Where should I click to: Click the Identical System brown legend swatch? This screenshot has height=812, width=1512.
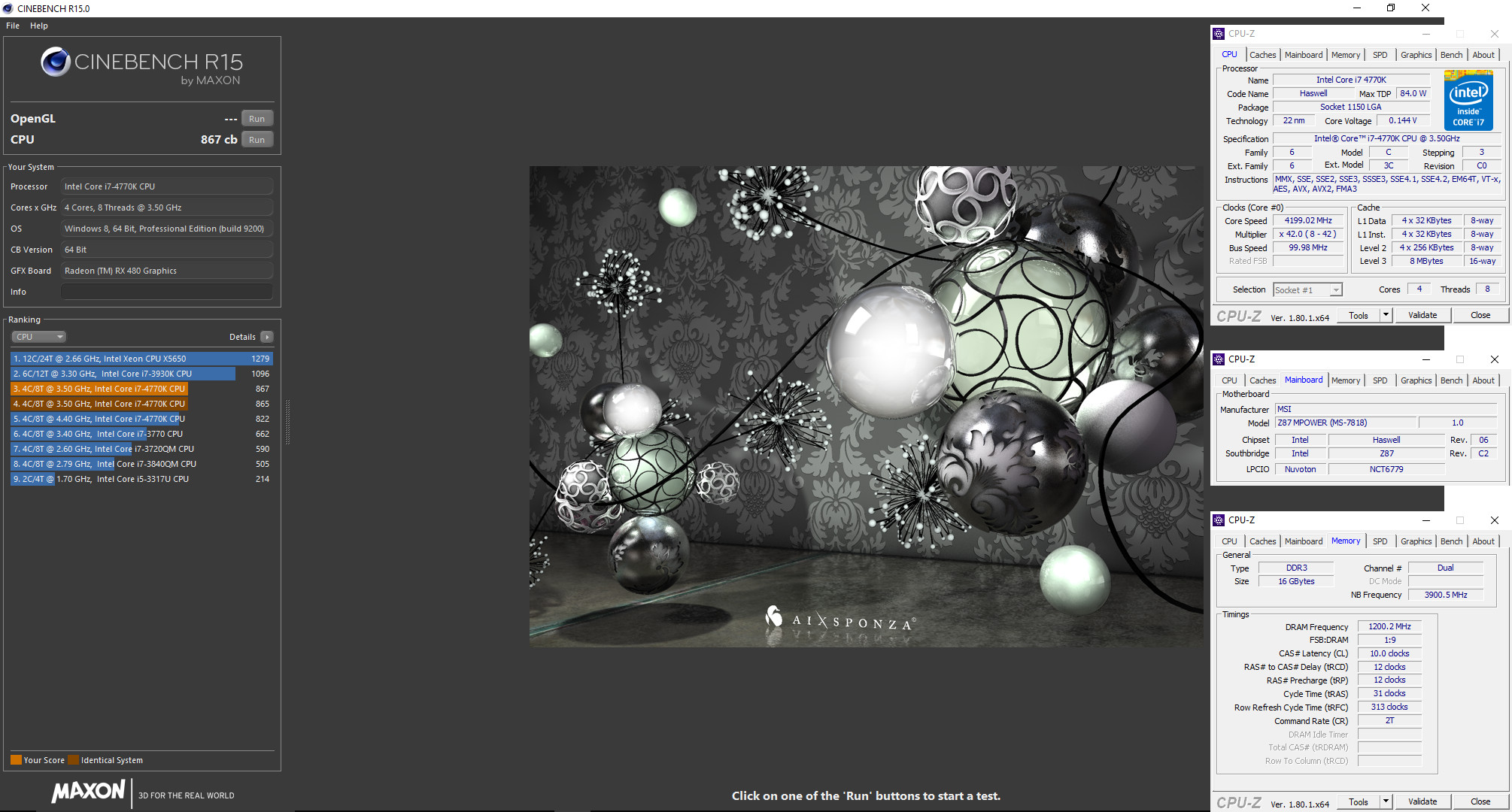(x=73, y=759)
